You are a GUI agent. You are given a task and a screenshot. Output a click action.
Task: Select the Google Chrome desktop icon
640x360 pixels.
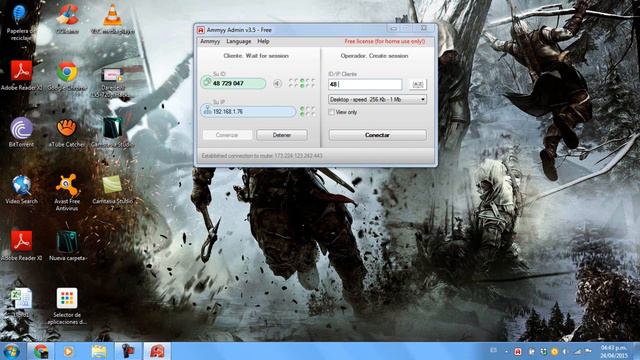click(67, 76)
